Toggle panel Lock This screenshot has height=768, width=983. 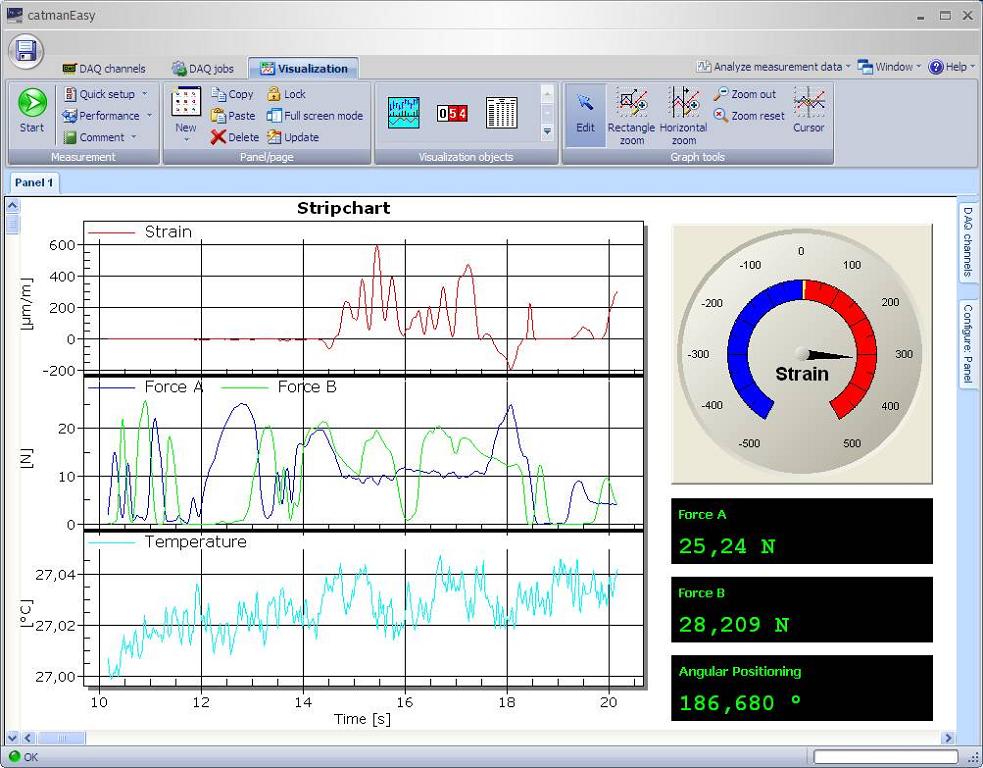pos(286,94)
